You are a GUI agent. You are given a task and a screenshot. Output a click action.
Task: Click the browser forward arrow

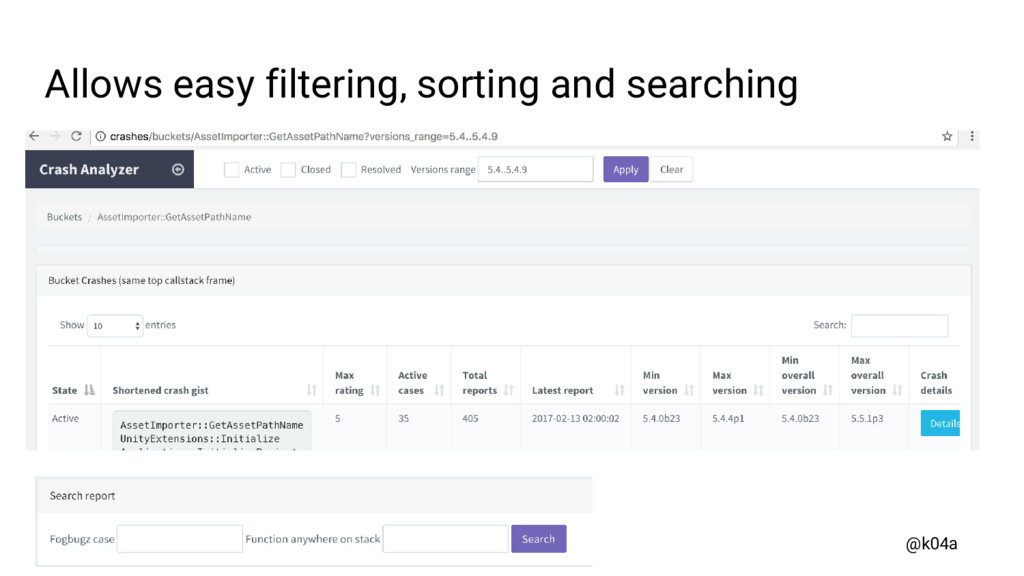coord(55,136)
